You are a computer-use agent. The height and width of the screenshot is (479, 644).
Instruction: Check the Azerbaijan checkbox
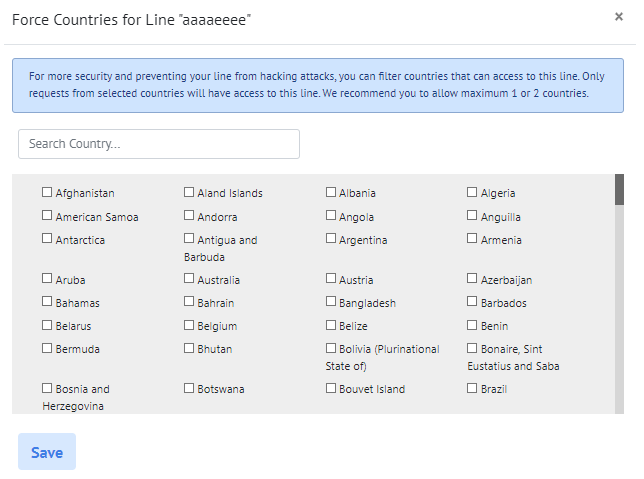point(473,279)
